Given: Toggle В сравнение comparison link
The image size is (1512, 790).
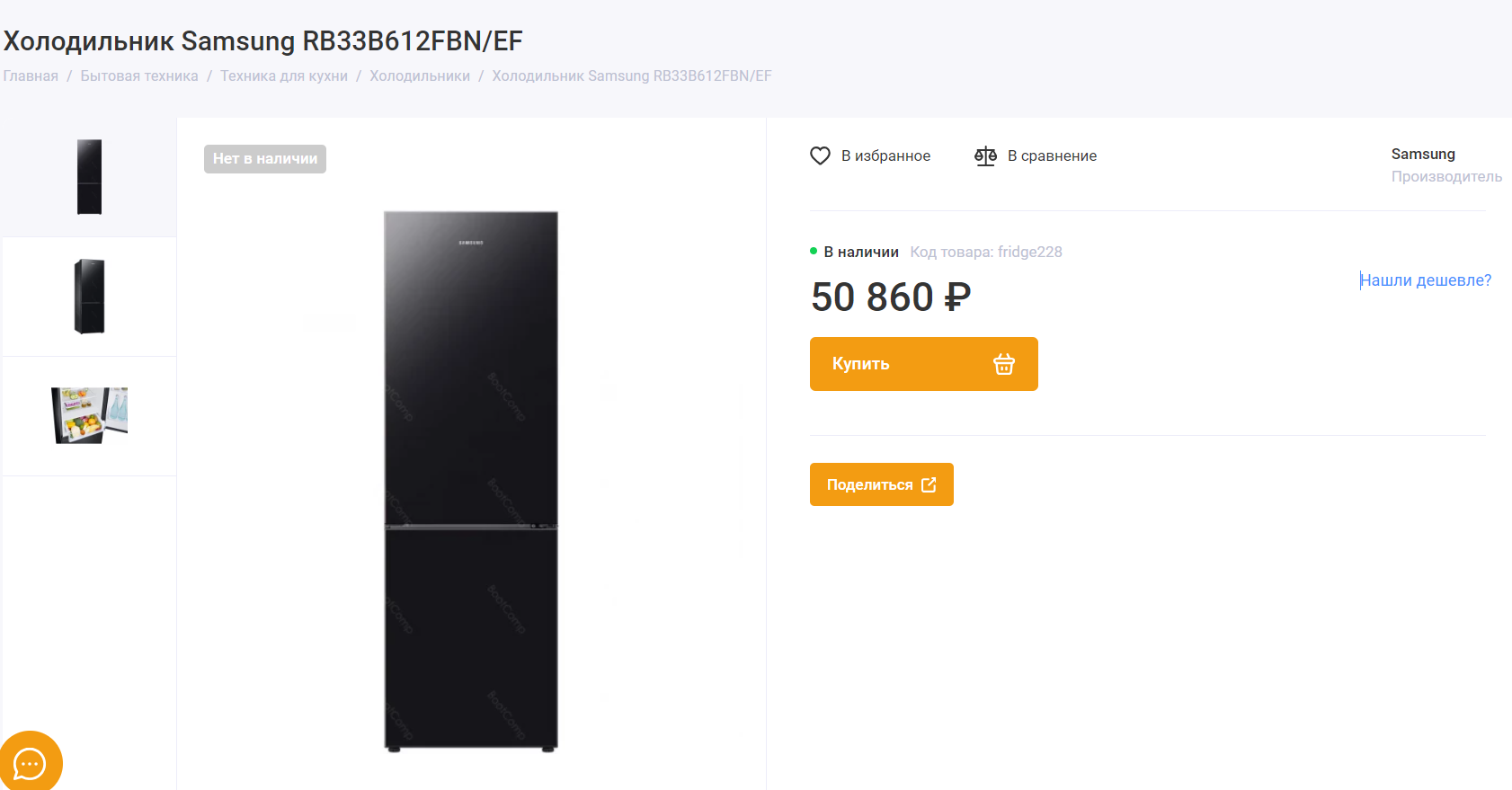Looking at the screenshot, I should 1052,155.
